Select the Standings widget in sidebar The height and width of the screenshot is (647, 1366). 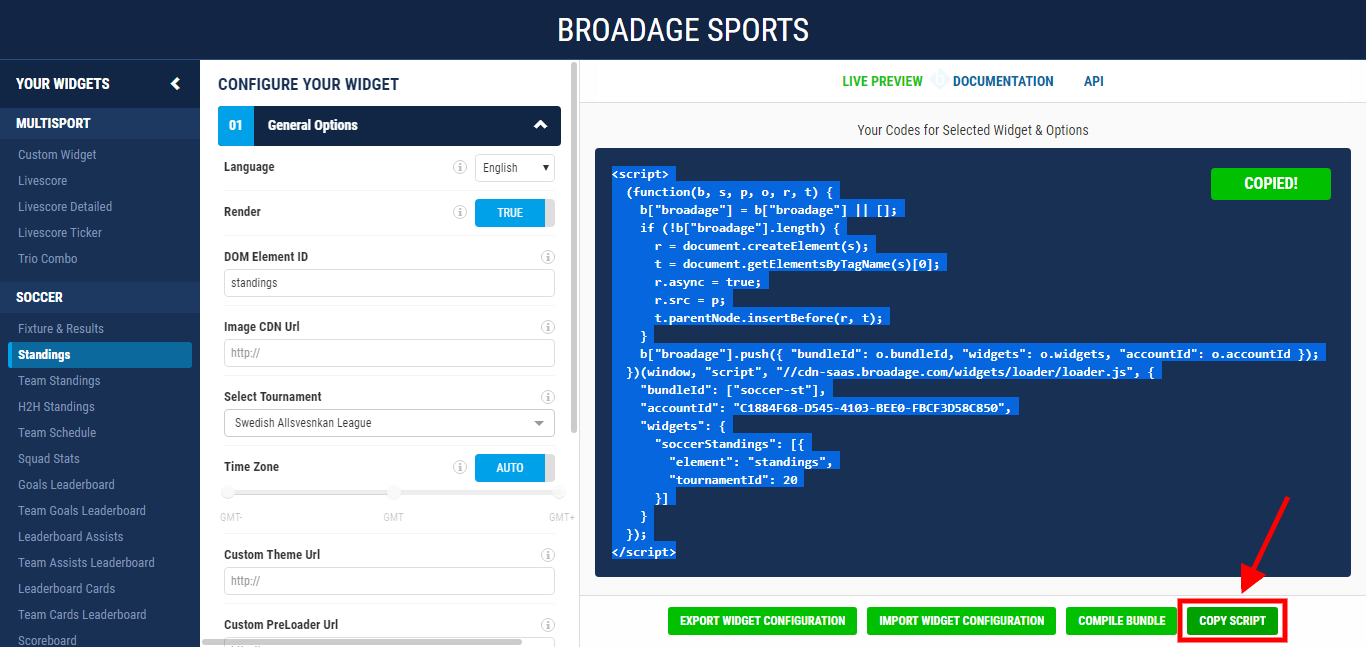tap(100, 355)
